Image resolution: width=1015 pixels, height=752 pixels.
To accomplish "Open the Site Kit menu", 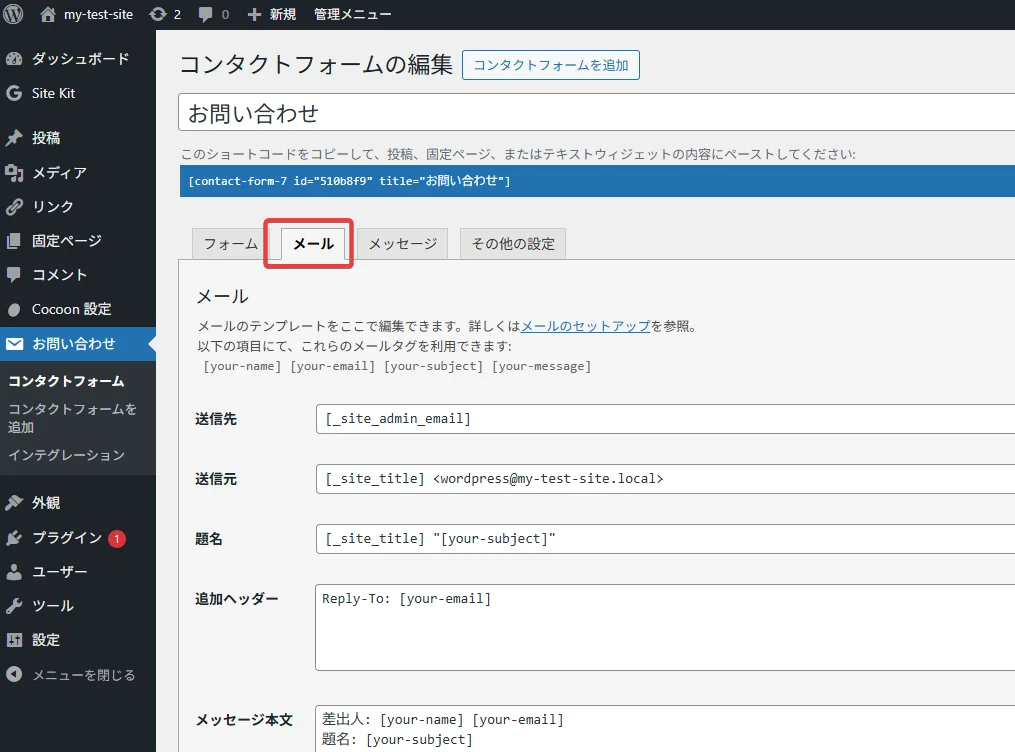I will pos(78,93).
